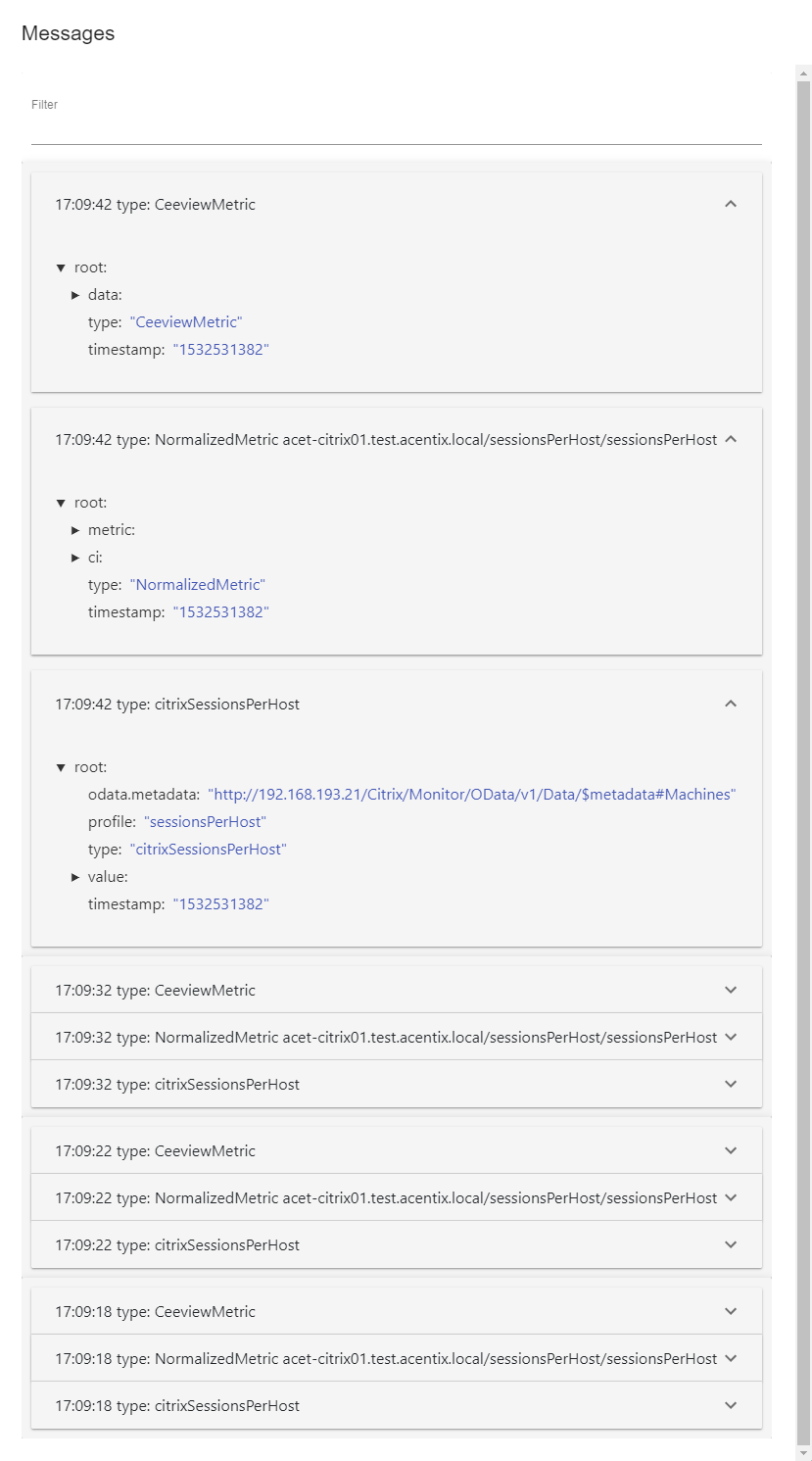Screen dimensions: 812x1461
Task: Expand the value node in citrixSessionsPerHost
Action: [75, 877]
